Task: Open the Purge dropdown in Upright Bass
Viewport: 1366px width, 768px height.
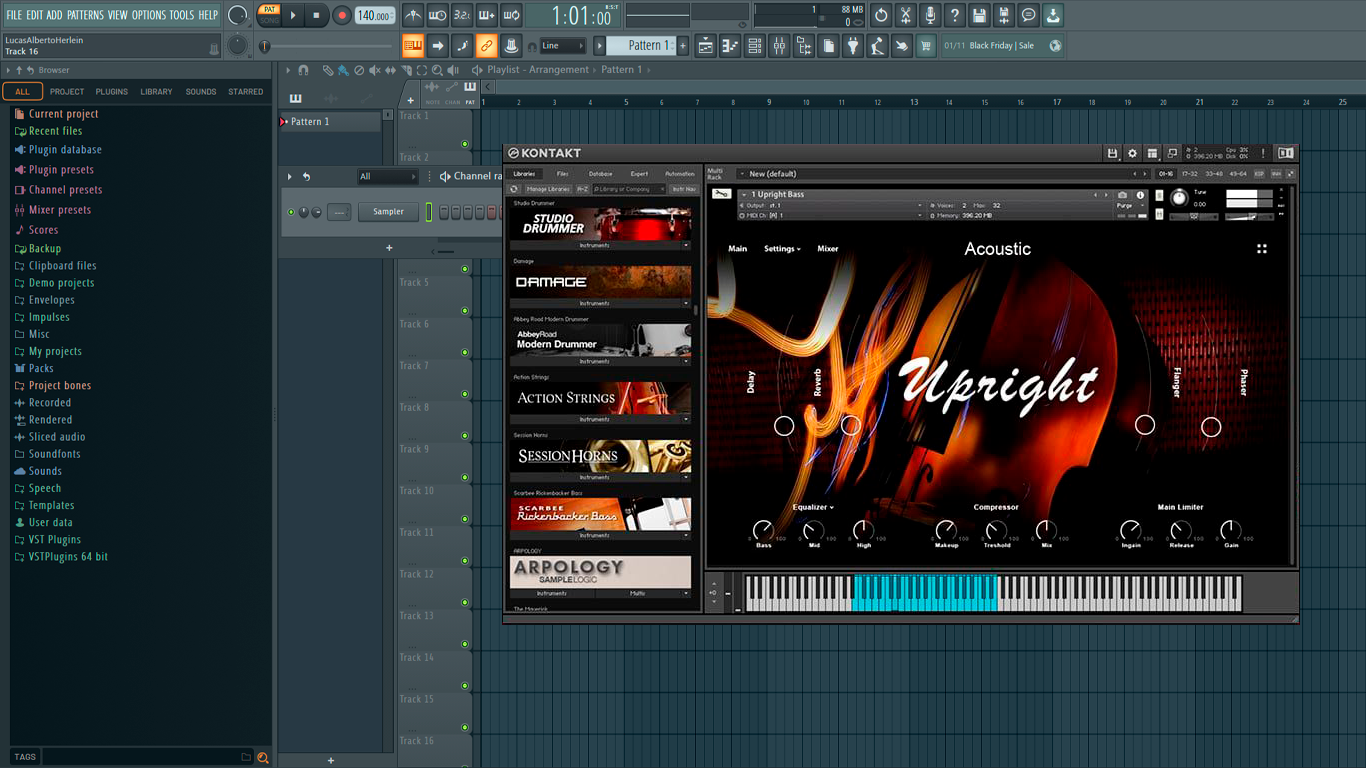Action: point(1130,205)
